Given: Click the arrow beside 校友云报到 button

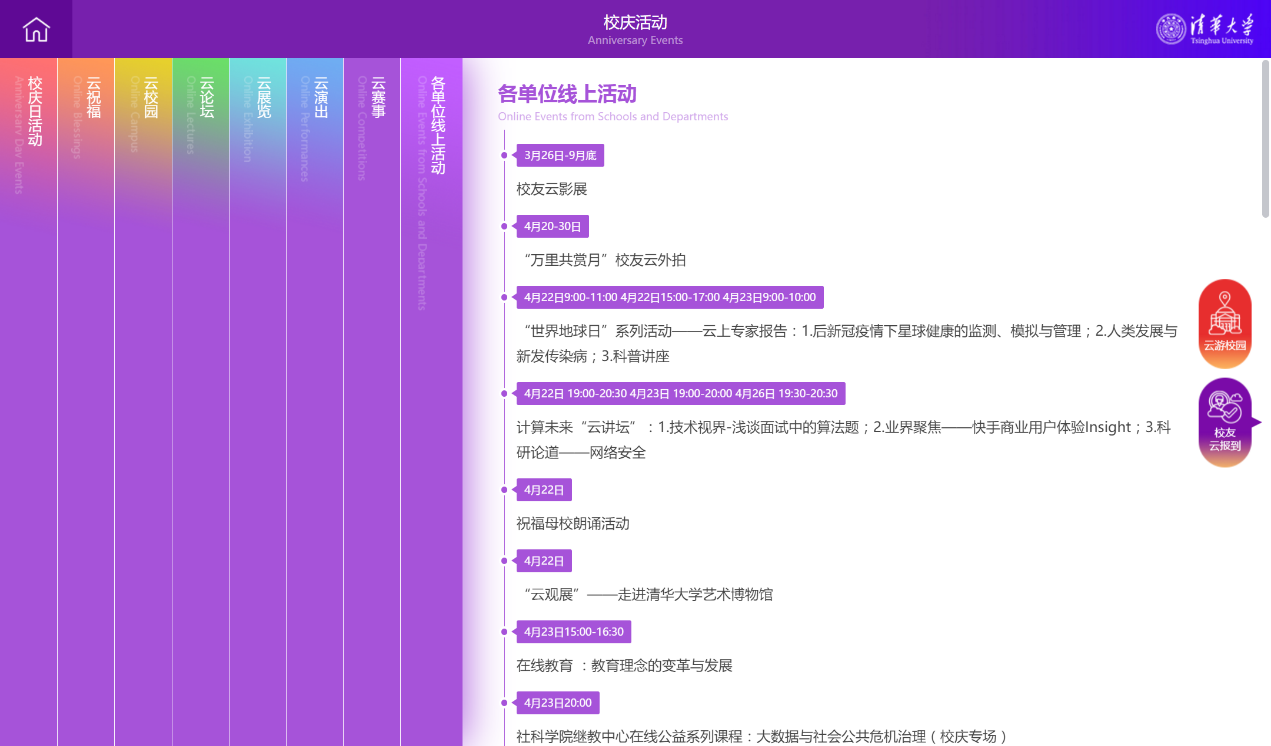Looking at the screenshot, I should 1257,423.
